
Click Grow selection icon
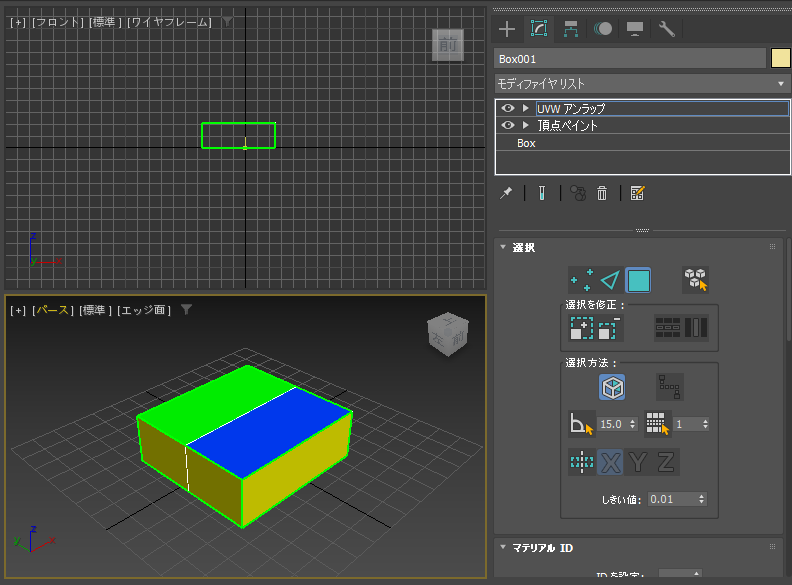pos(581,328)
